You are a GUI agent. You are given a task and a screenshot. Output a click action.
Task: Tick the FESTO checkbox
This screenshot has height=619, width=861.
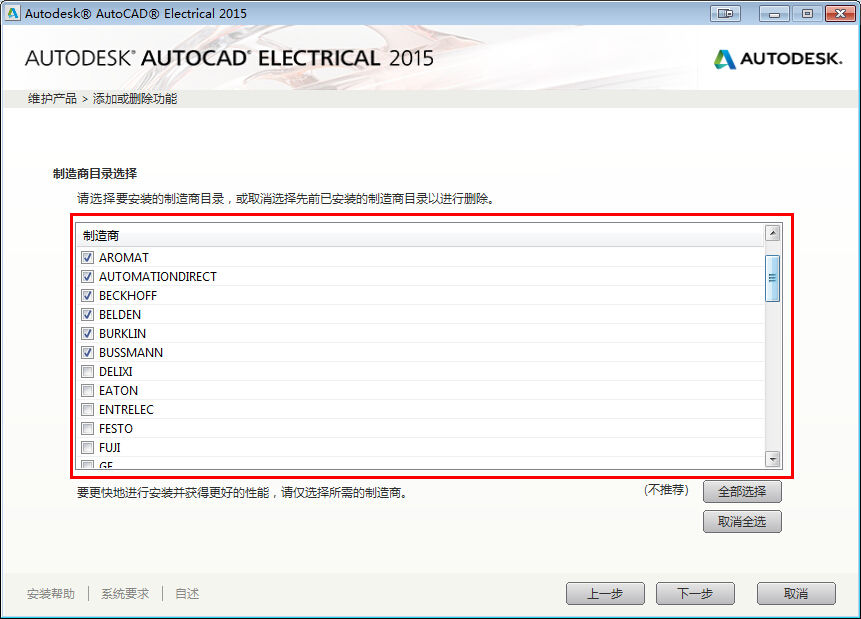click(x=88, y=429)
